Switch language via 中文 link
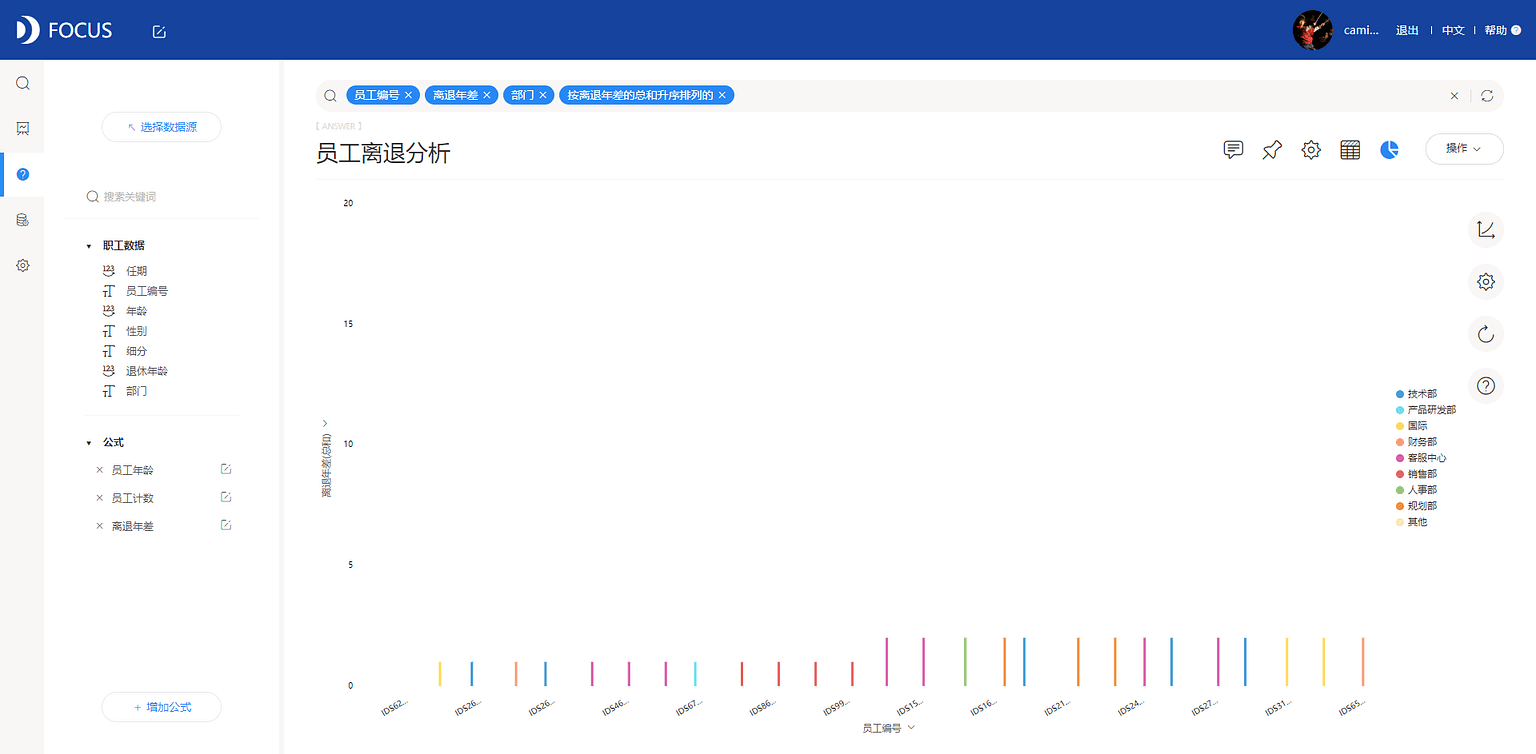This screenshot has width=1536, height=754. [x=1453, y=30]
